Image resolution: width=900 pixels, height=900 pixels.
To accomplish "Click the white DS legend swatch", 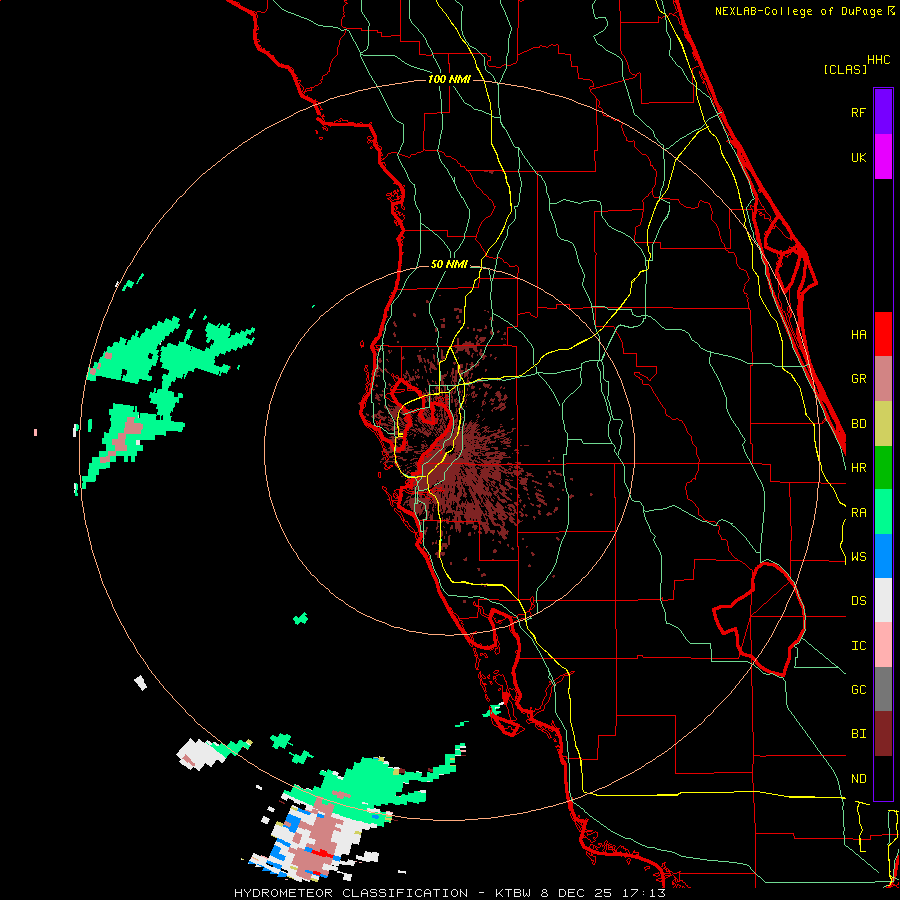I will click(x=883, y=600).
